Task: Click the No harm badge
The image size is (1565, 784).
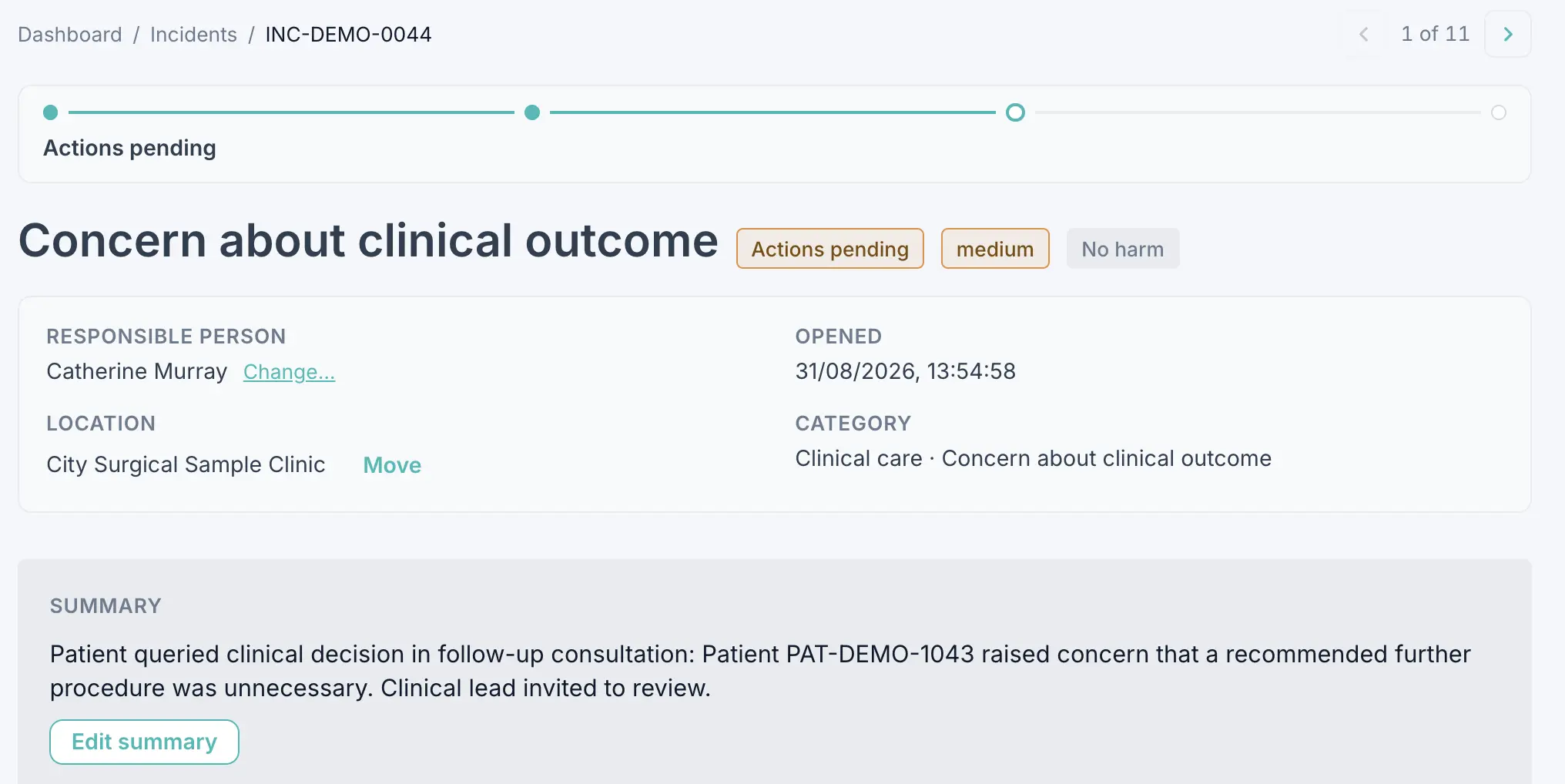Action: coord(1123,249)
